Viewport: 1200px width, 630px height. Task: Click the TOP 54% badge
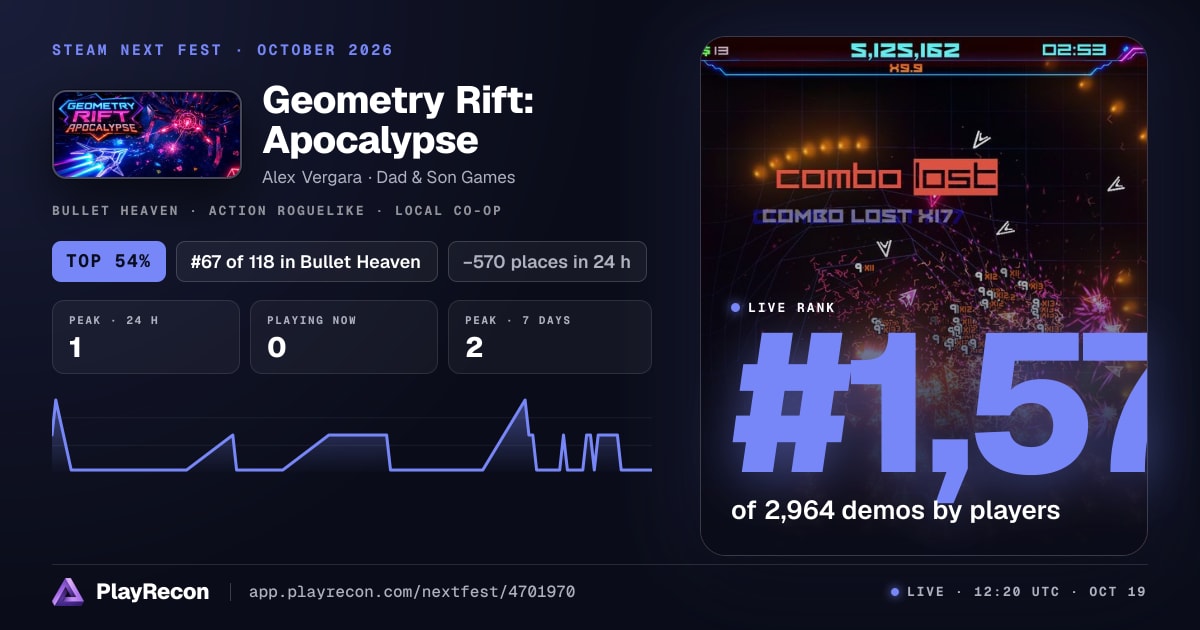coord(109,262)
